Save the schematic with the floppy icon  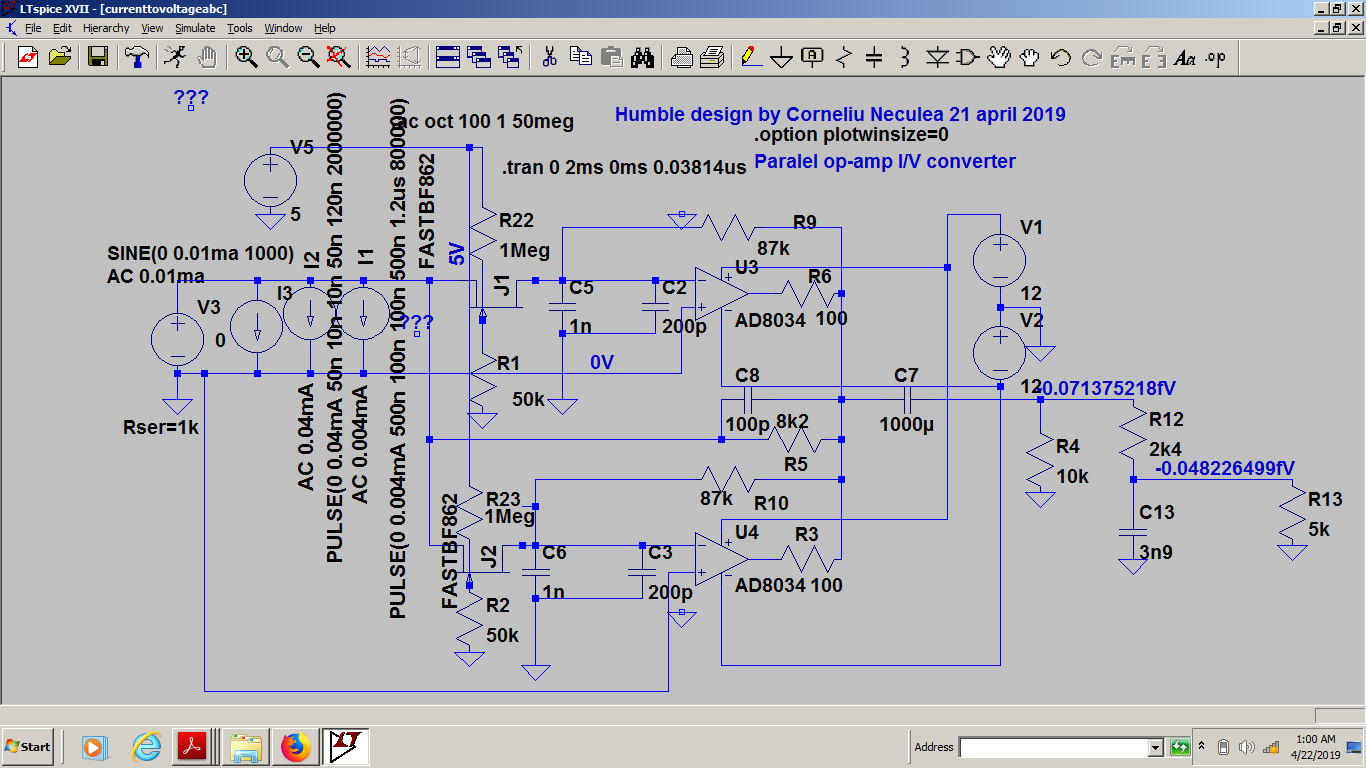[x=97, y=57]
